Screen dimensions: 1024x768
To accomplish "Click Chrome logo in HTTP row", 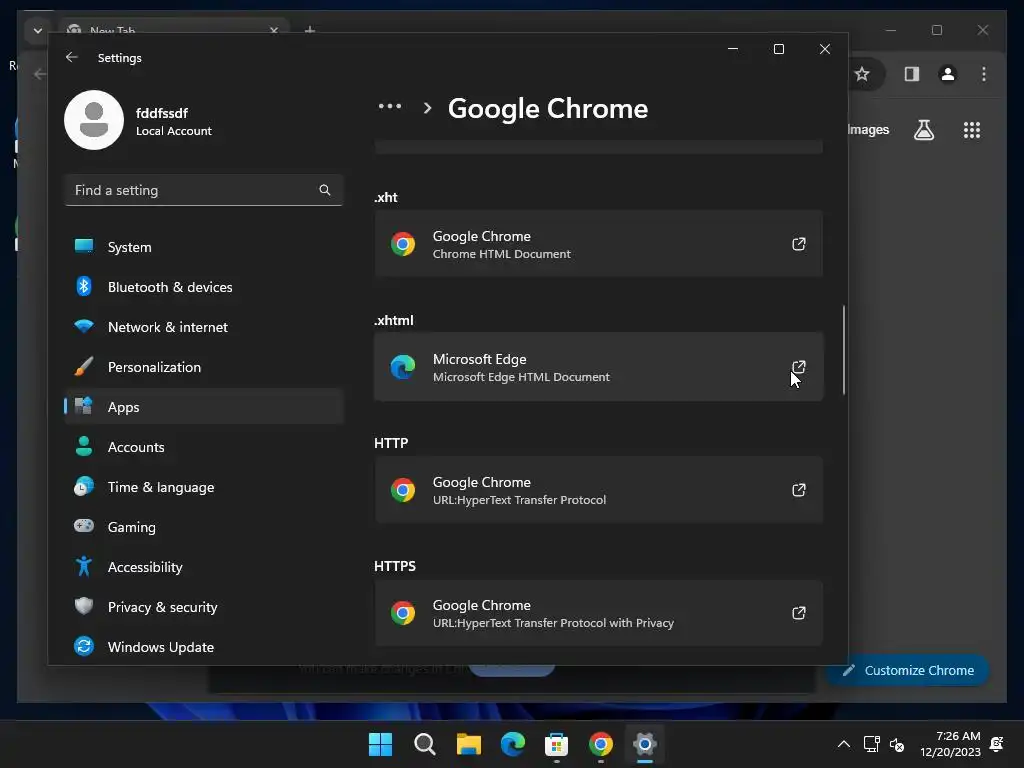I will (403, 490).
